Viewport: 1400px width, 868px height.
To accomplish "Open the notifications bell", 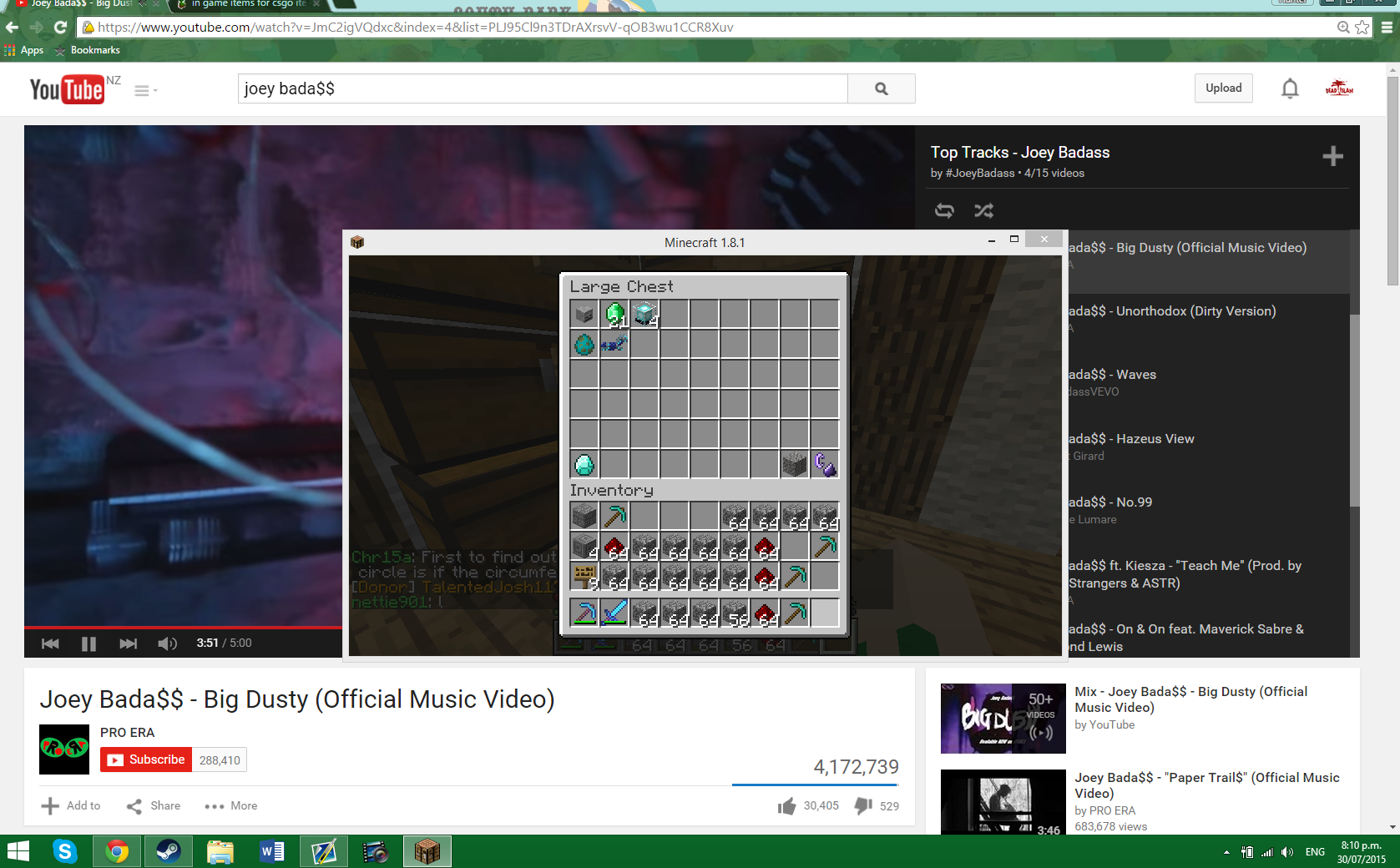I will [1290, 88].
